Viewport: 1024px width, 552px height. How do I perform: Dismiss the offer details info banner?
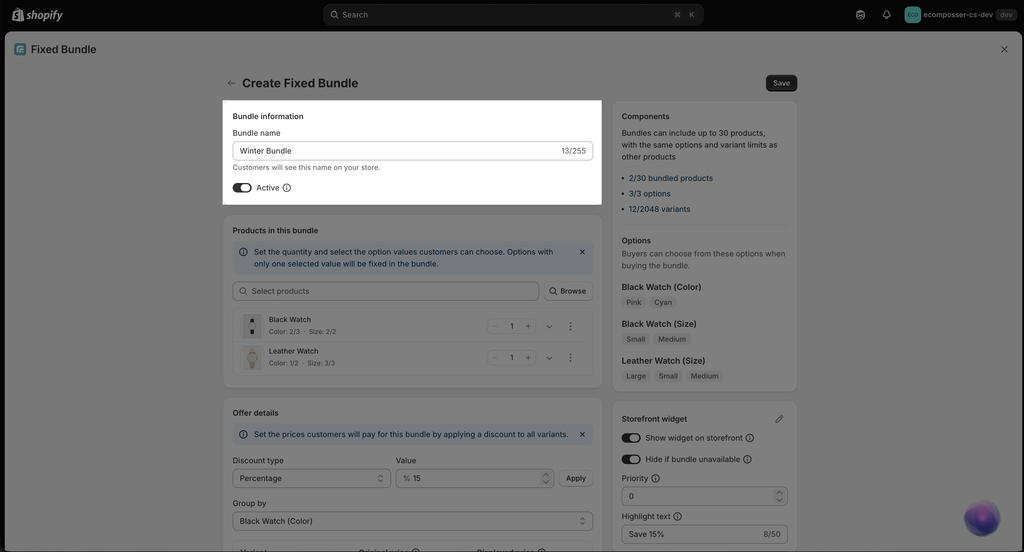pyautogui.click(x=582, y=434)
